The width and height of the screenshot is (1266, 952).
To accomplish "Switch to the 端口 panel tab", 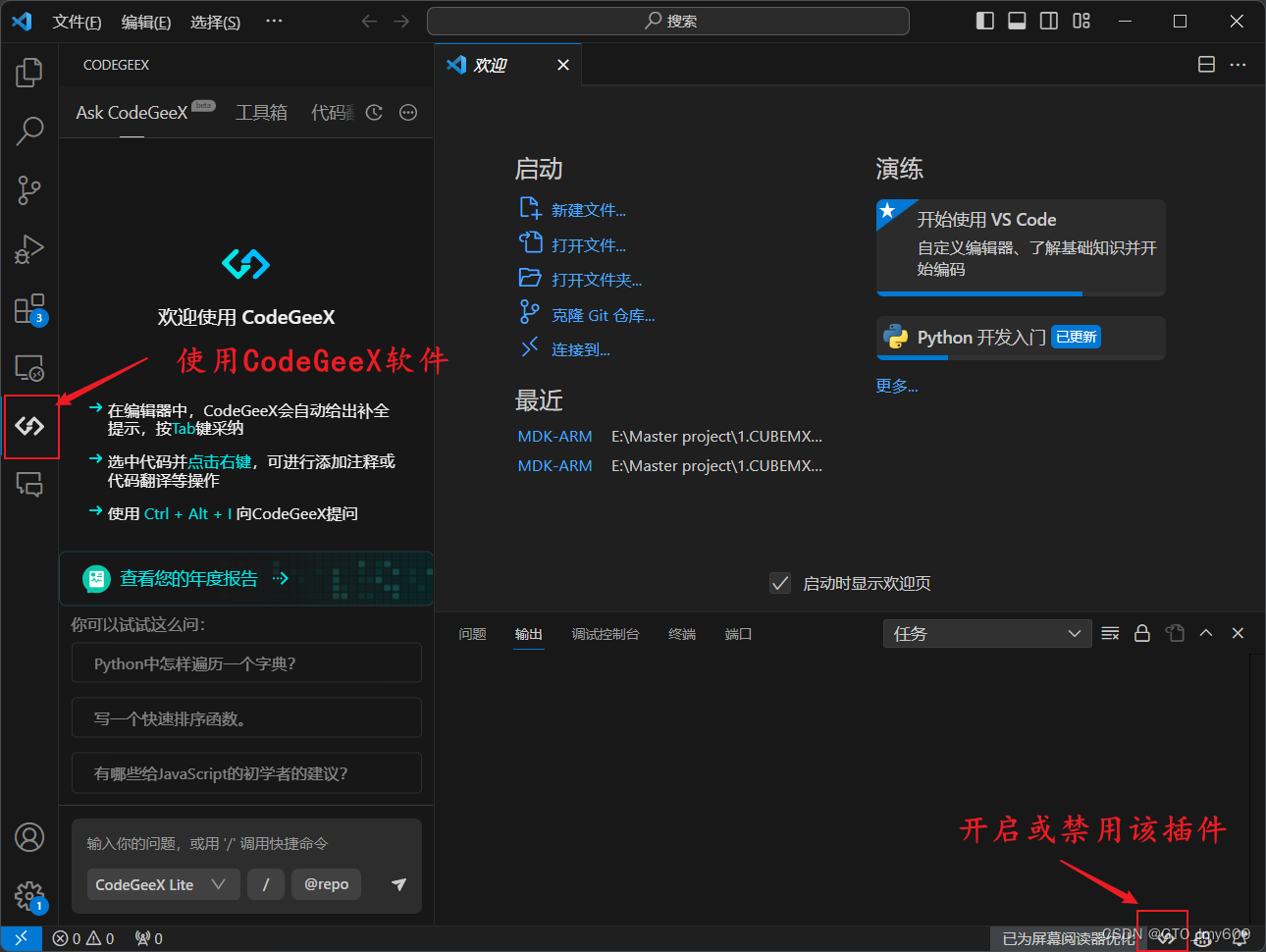I will (x=738, y=634).
